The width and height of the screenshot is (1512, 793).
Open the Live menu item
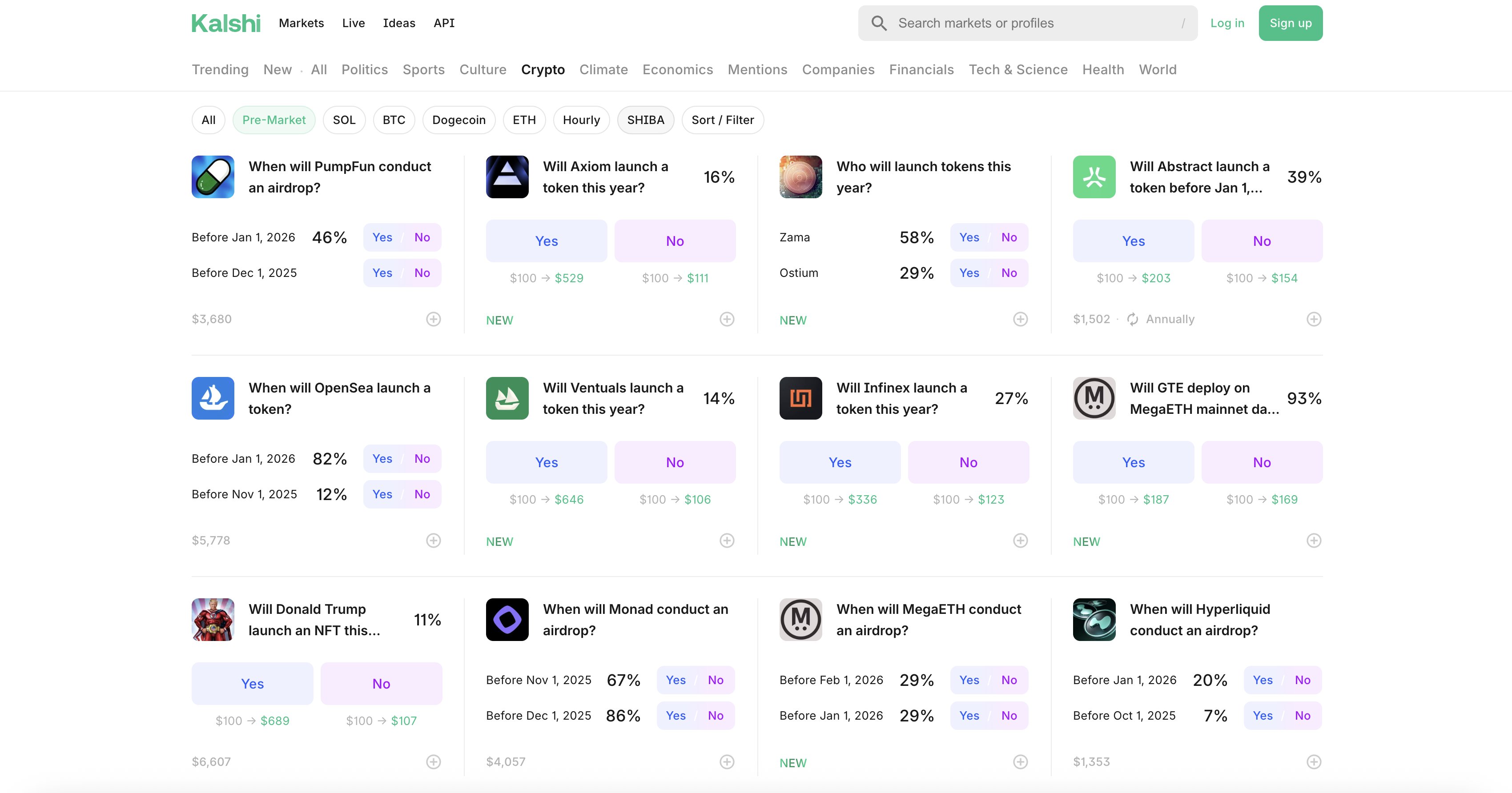pyautogui.click(x=354, y=24)
